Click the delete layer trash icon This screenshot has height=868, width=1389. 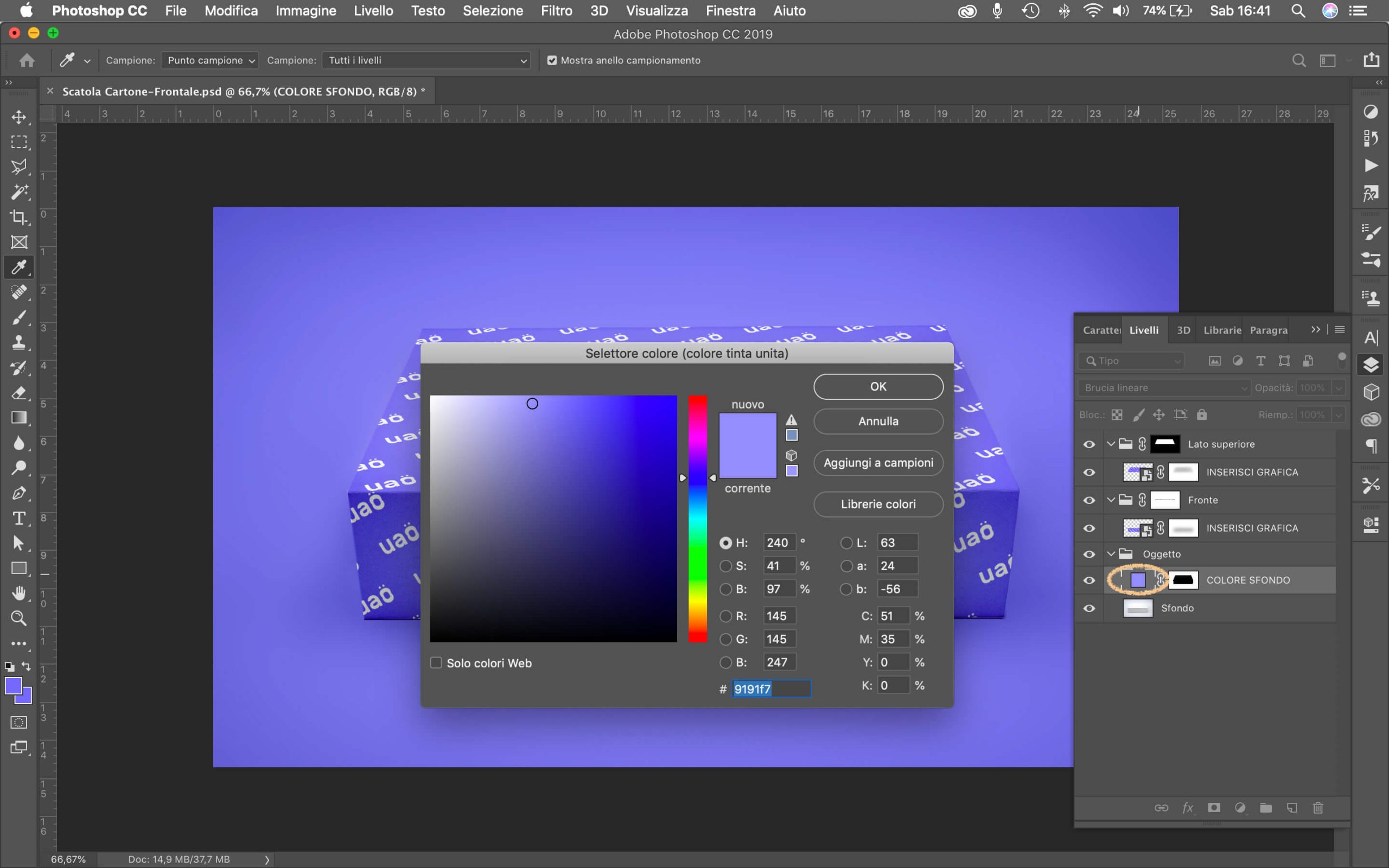[1318, 808]
